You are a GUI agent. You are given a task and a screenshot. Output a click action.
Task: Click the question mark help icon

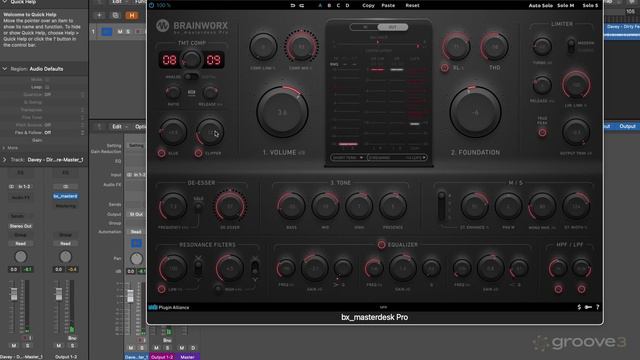(598, 307)
